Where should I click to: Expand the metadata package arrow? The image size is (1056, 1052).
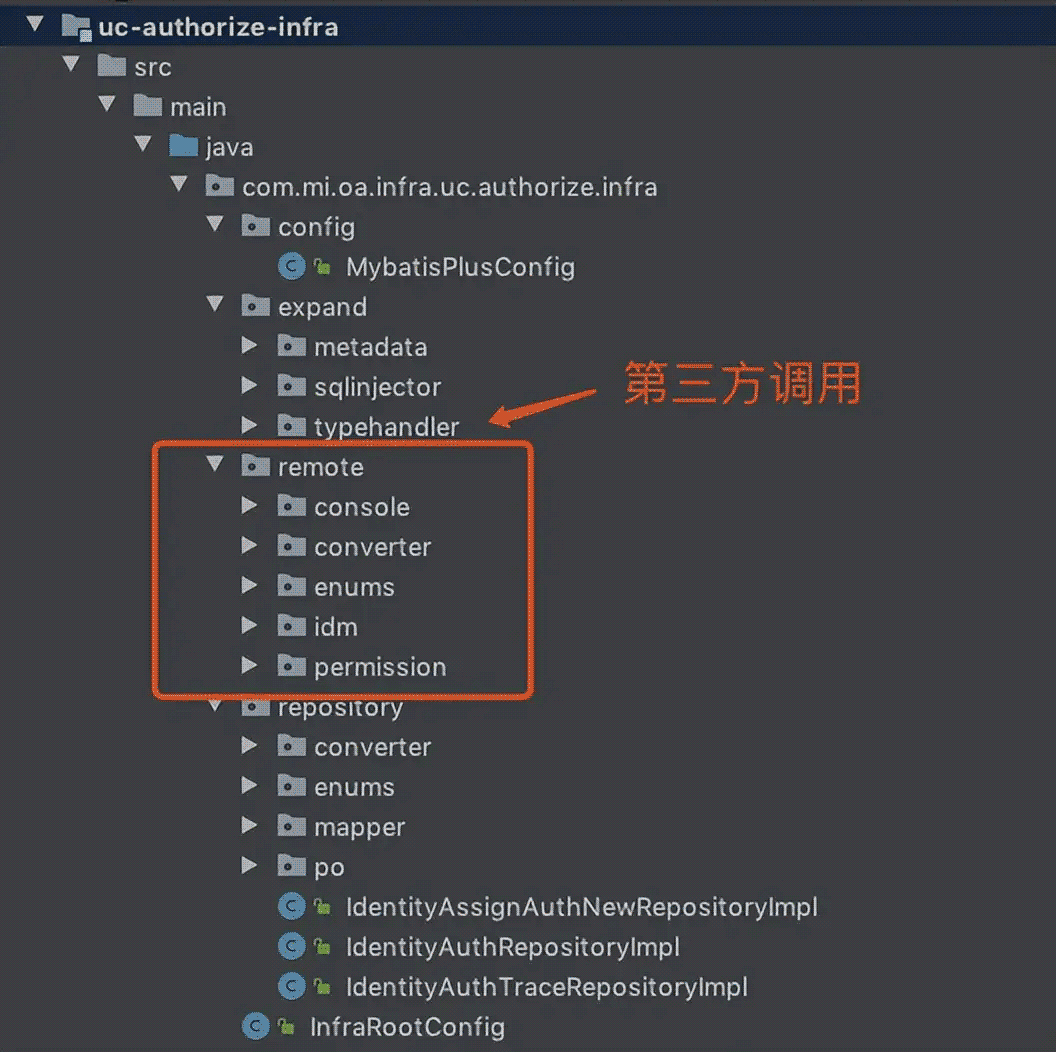249,346
